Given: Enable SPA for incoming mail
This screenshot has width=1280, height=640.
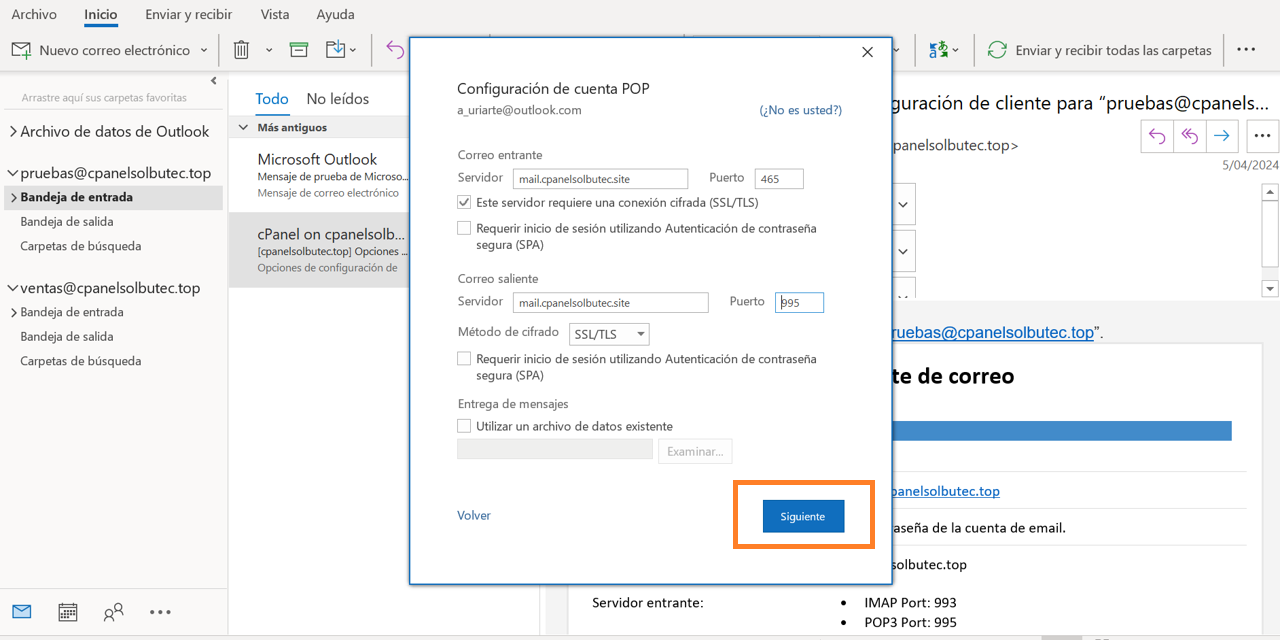Looking at the screenshot, I should click(x=464, y=229).
